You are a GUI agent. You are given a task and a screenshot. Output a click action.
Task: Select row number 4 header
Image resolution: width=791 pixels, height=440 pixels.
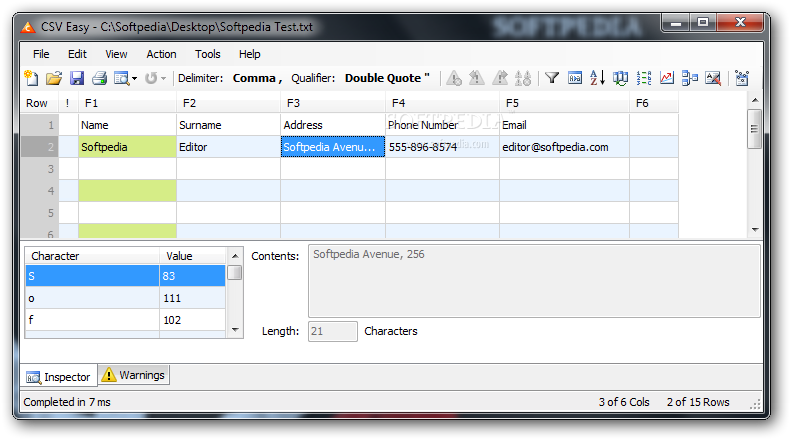(40, 191)
